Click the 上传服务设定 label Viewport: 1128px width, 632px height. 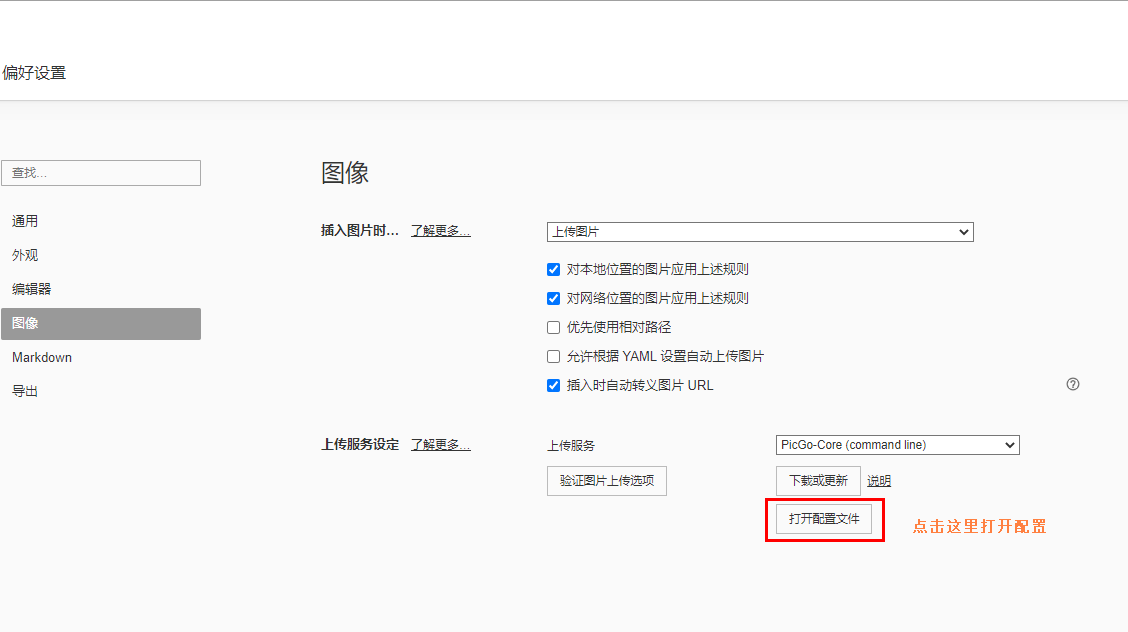click(x=360, y=445)
